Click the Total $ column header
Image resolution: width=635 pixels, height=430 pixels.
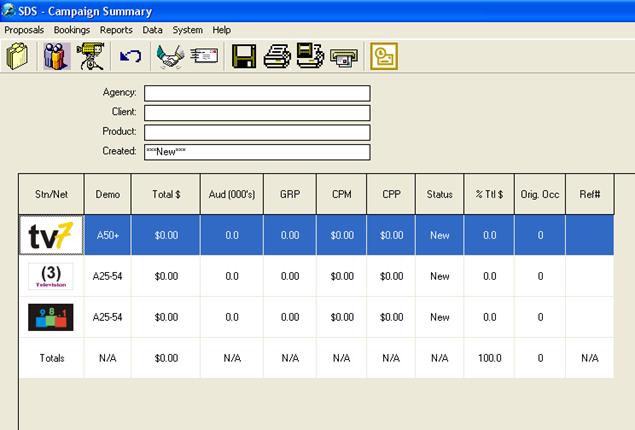click(x=165, y=193)
